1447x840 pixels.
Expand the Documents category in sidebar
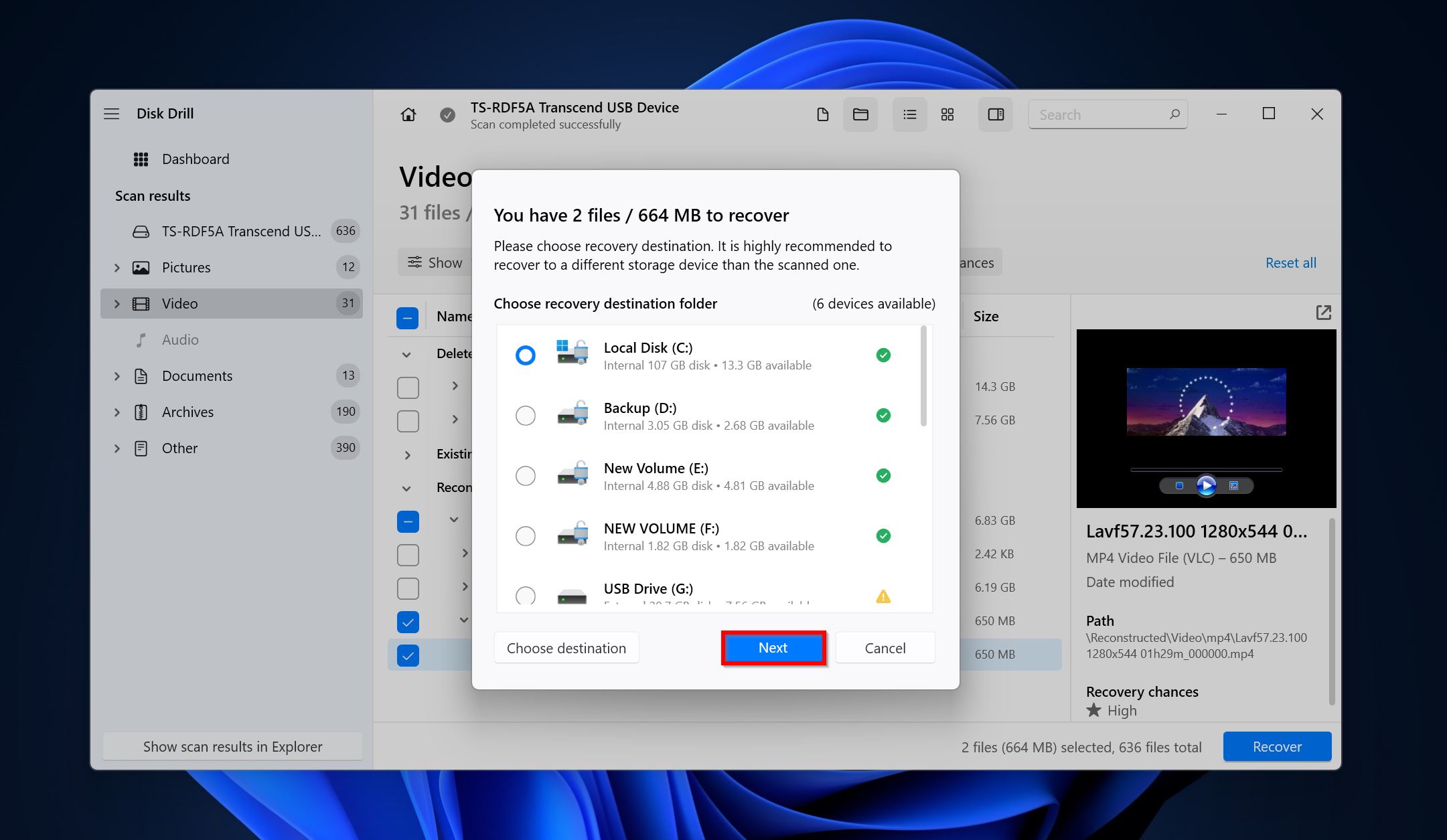point(117,375)
